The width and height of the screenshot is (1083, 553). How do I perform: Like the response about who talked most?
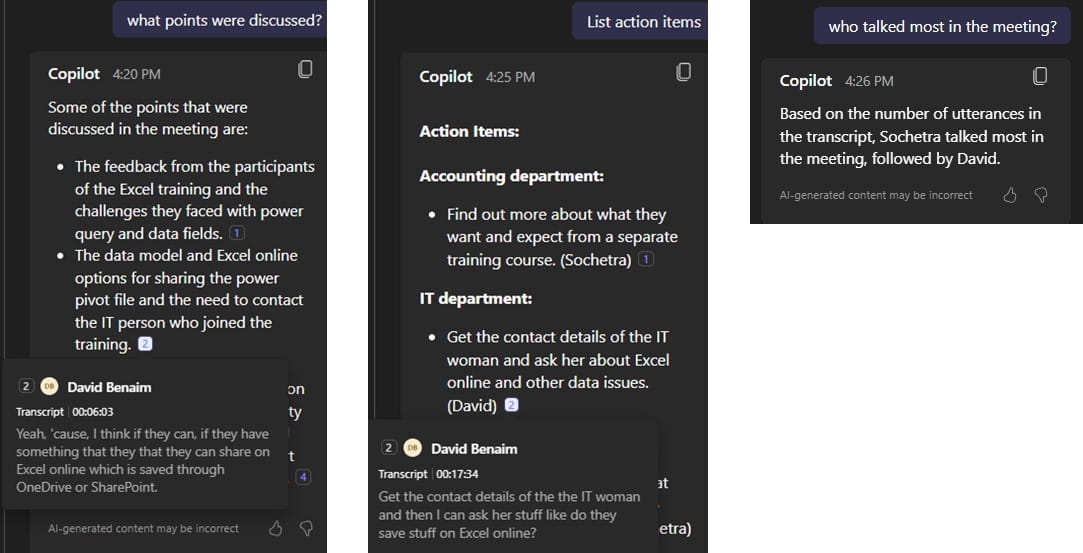1010,195
